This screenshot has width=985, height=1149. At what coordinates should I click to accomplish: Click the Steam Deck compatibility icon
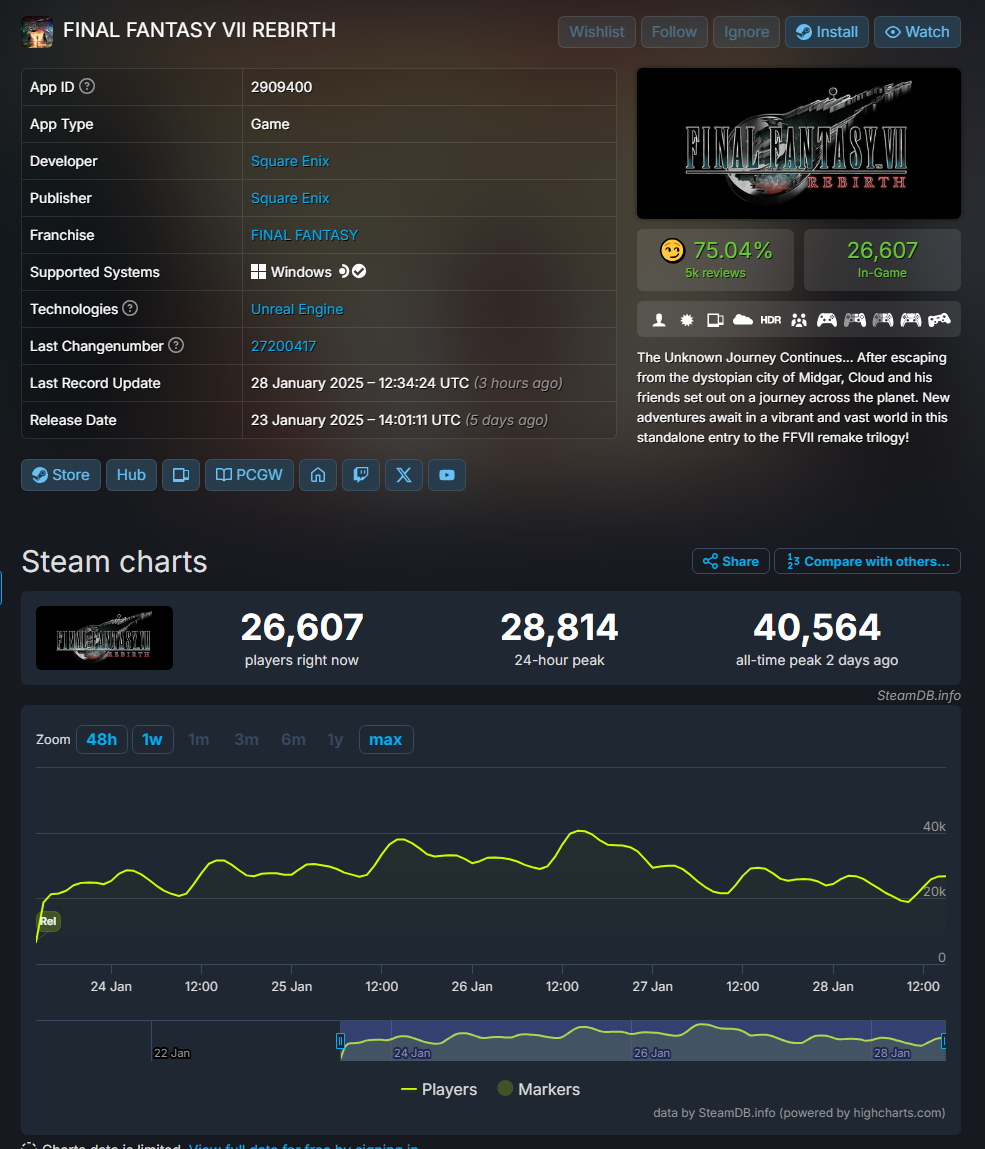(x=344, y=271)
